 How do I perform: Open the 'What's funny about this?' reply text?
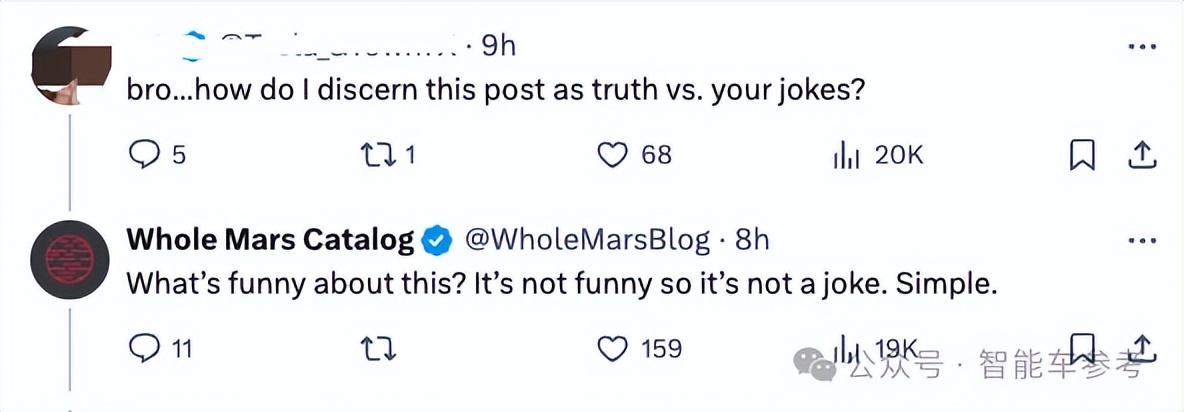(x=562, y=284)
